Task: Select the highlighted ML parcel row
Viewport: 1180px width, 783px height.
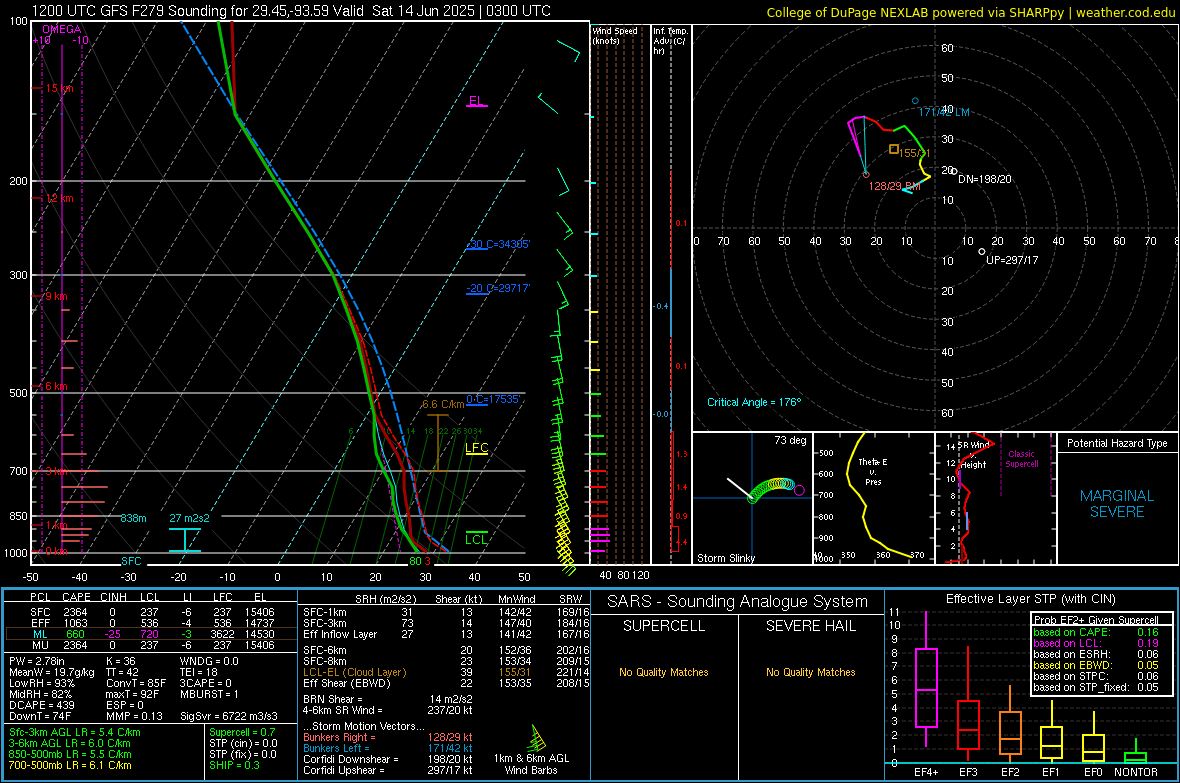Action: coord(151,634)
